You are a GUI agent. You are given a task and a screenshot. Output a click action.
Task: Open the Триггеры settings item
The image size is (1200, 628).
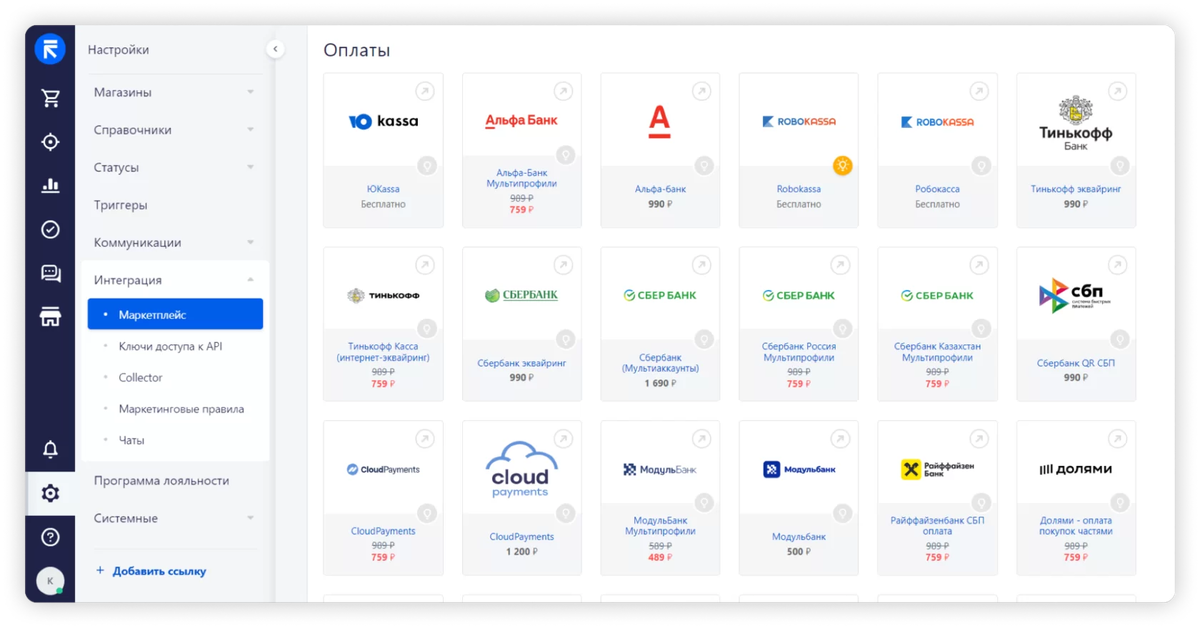coord(121,205)
